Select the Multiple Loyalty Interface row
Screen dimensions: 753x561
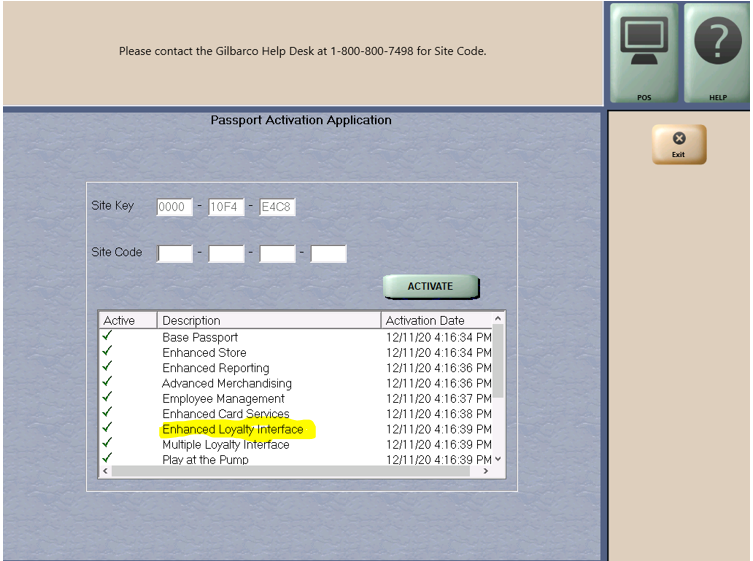pyautogui.click(x=226, y=445)
